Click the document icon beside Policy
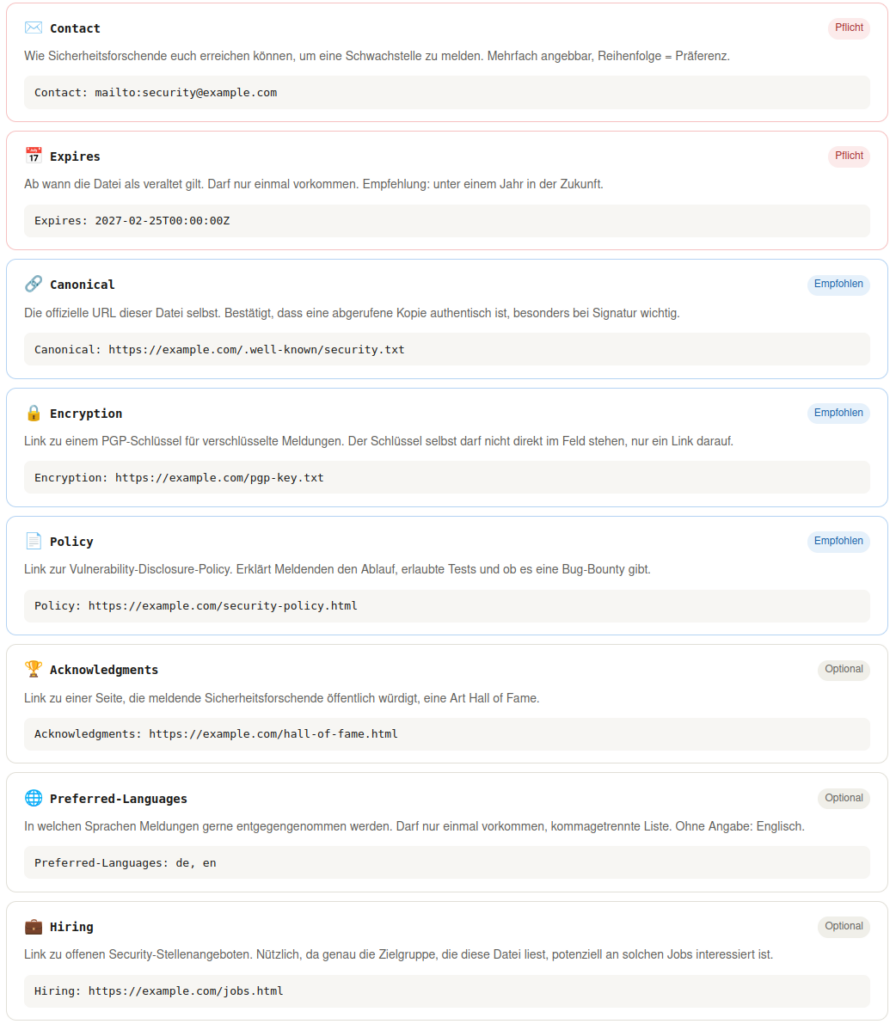The image size is (896, 1024). [x=33, y=541]
